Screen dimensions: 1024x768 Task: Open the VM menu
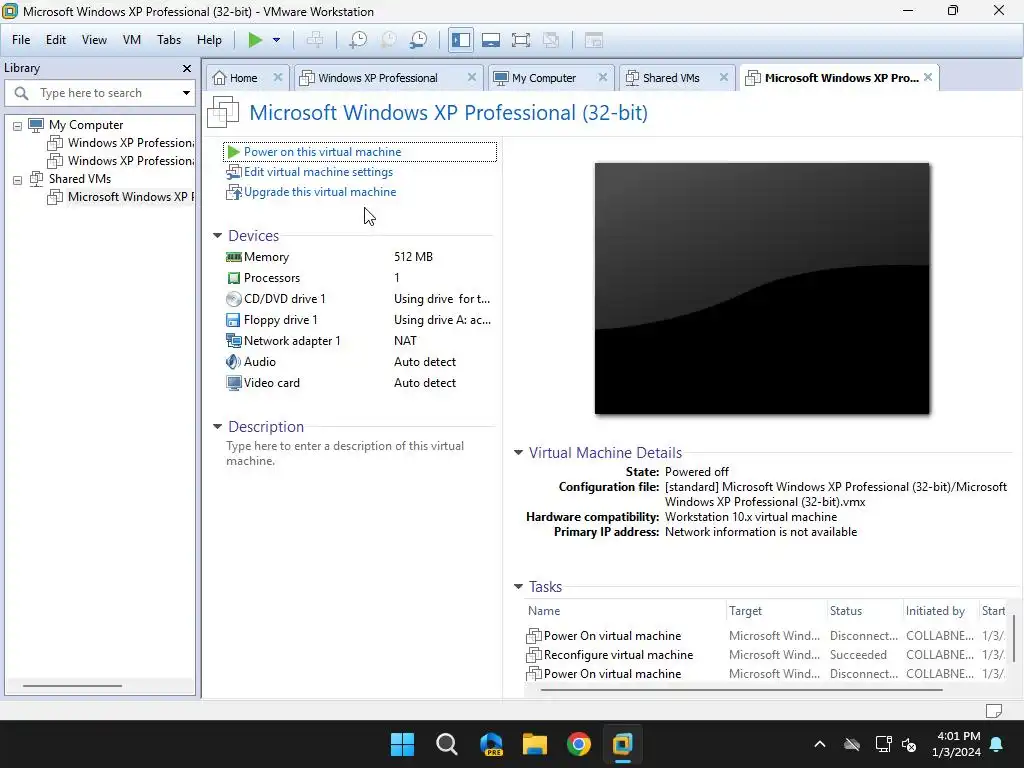(131, 40)
